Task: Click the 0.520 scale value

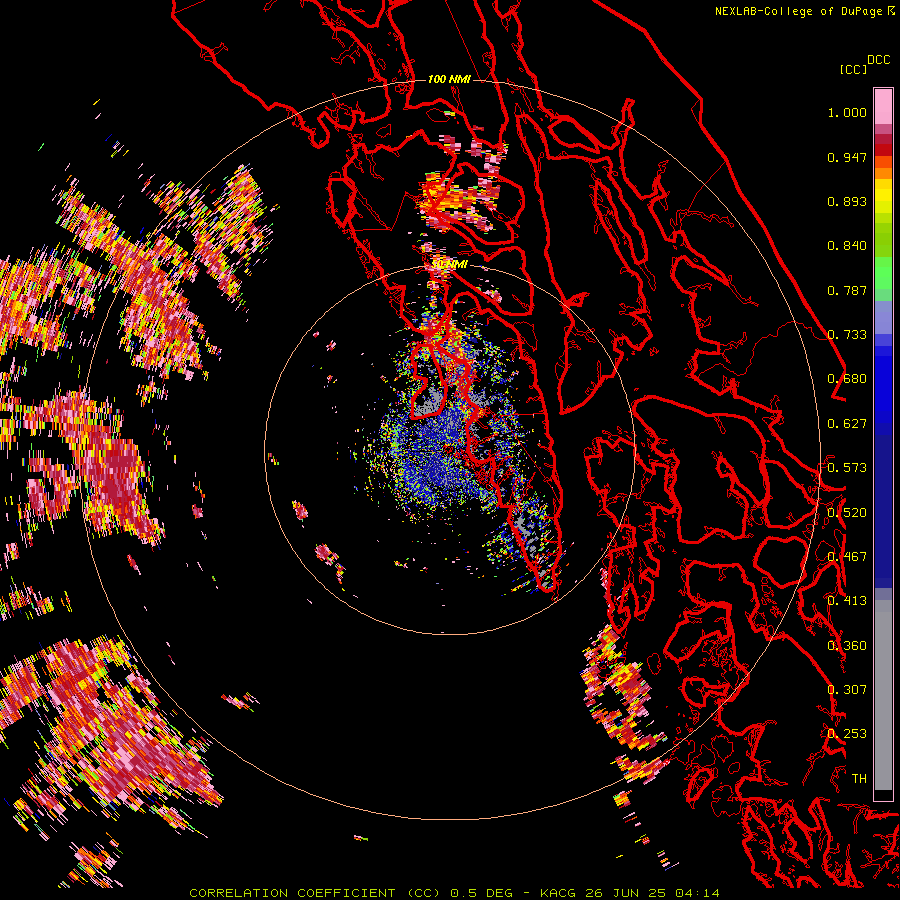Action: coord(847,513)
